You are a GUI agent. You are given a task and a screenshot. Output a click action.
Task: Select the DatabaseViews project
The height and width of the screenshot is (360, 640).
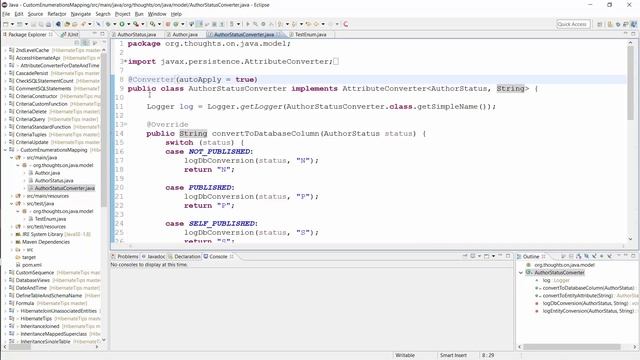[x=33, y=280]
